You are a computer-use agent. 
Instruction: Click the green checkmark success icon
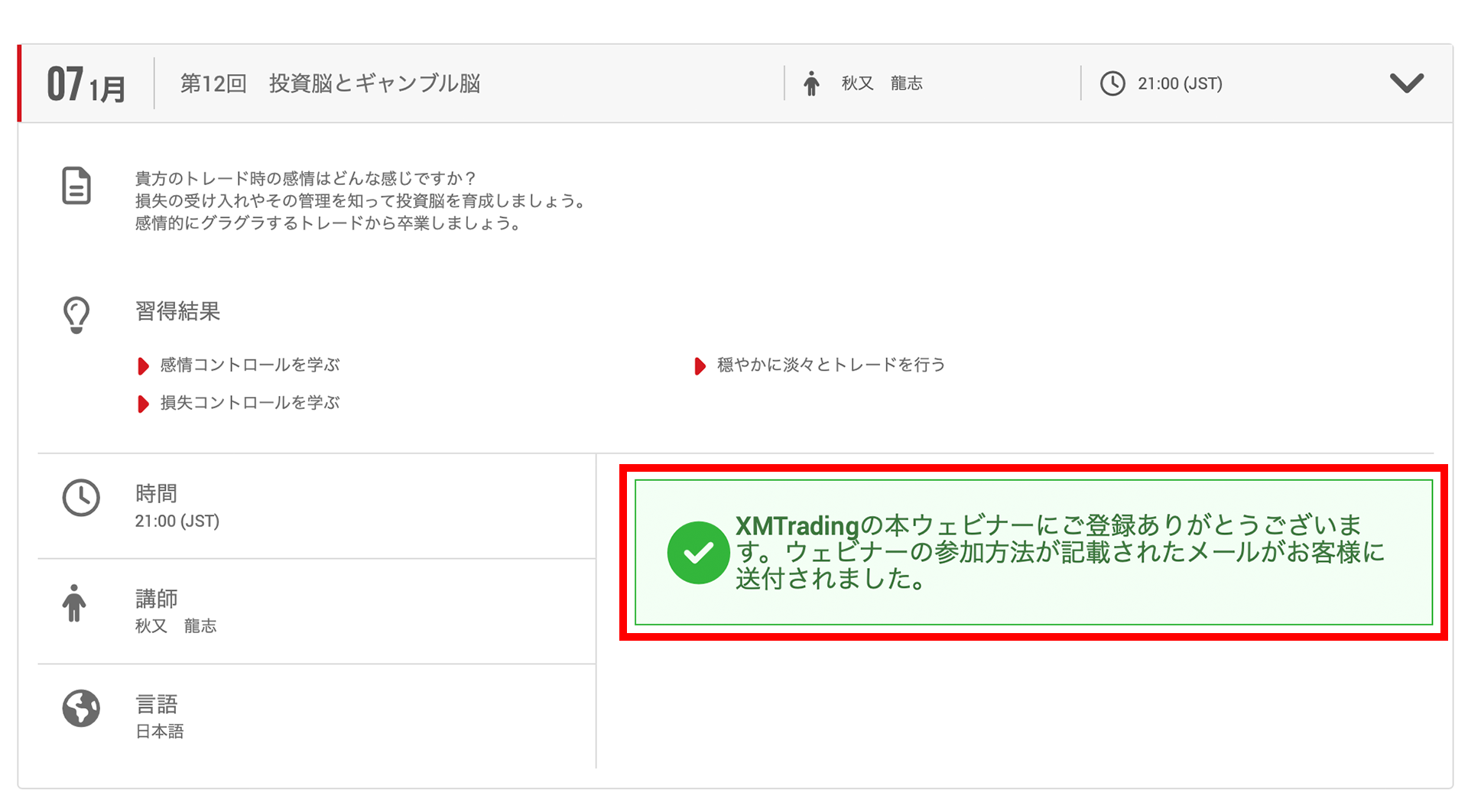pyautogui.click(x=697, y=553)
